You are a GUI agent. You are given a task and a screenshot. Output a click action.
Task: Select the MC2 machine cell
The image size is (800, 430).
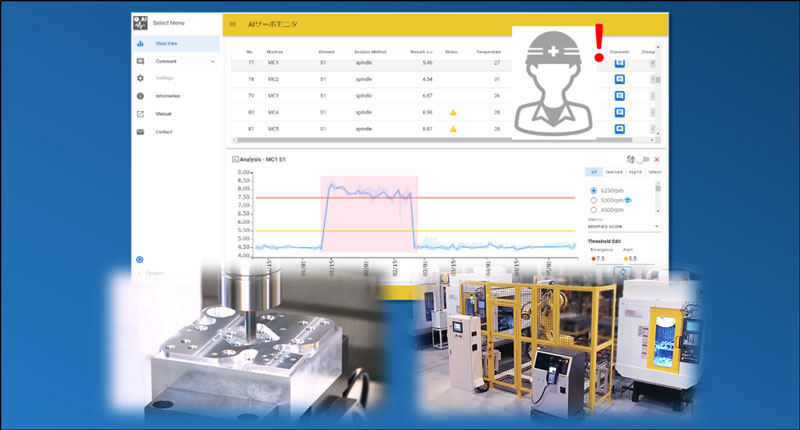click(x=273, y=80)
